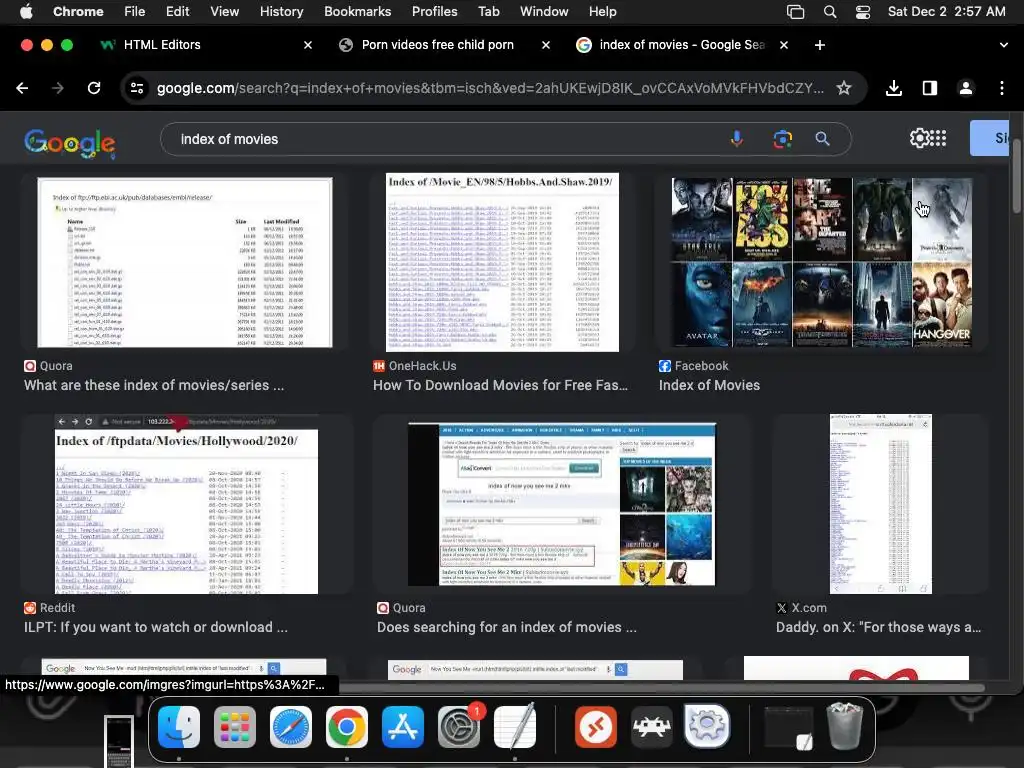Open the Now You See Me website thumbnail
Screen dimensions: 1024x768
coord(562,504)
